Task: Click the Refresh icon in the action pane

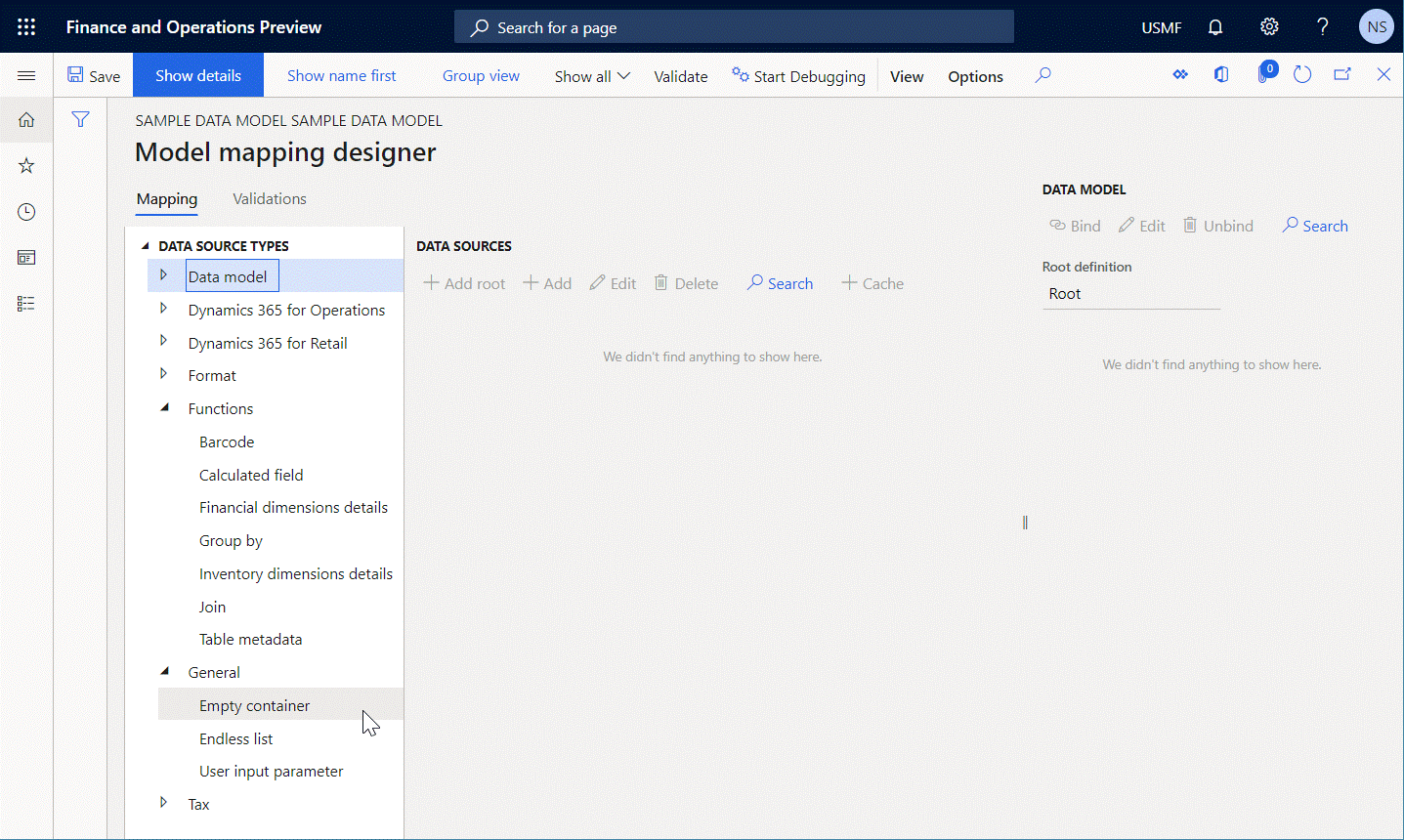Action: click(1302, 74)
